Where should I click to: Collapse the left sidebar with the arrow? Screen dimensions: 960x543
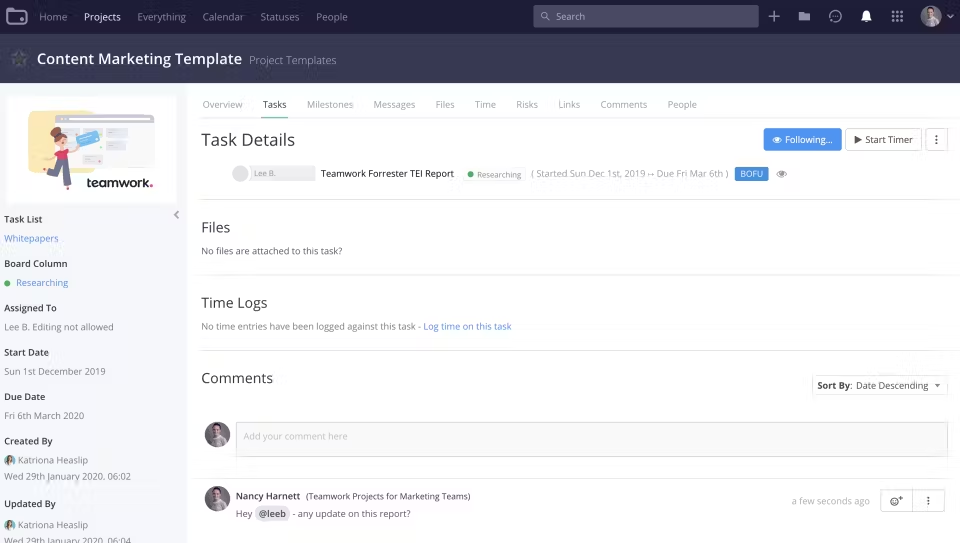[176, 215]
